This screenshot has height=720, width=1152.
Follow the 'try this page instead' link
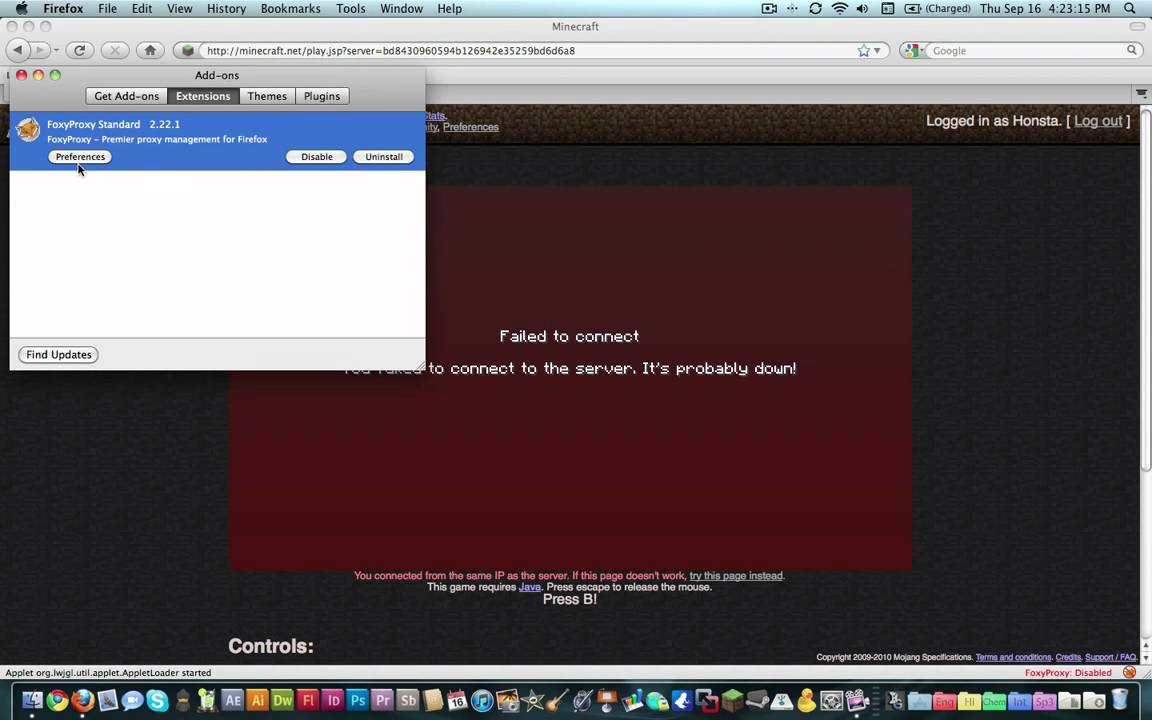[736, 575]
